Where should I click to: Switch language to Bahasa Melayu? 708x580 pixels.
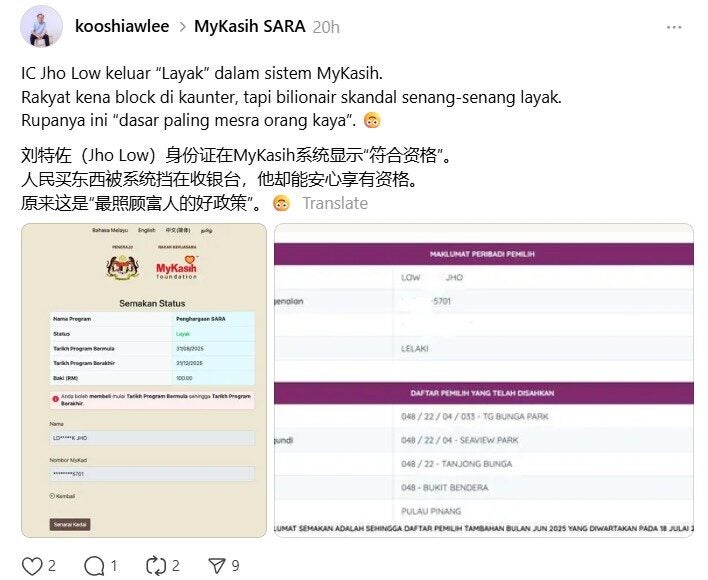(110, 230)
